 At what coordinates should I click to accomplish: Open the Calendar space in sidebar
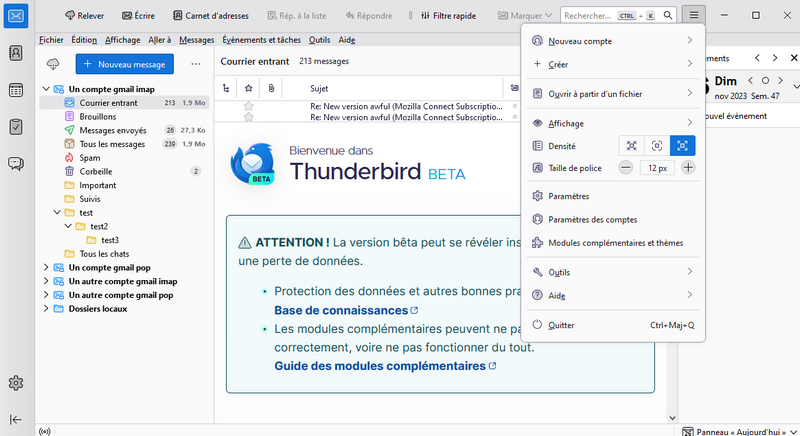click(x=16, y=90)
